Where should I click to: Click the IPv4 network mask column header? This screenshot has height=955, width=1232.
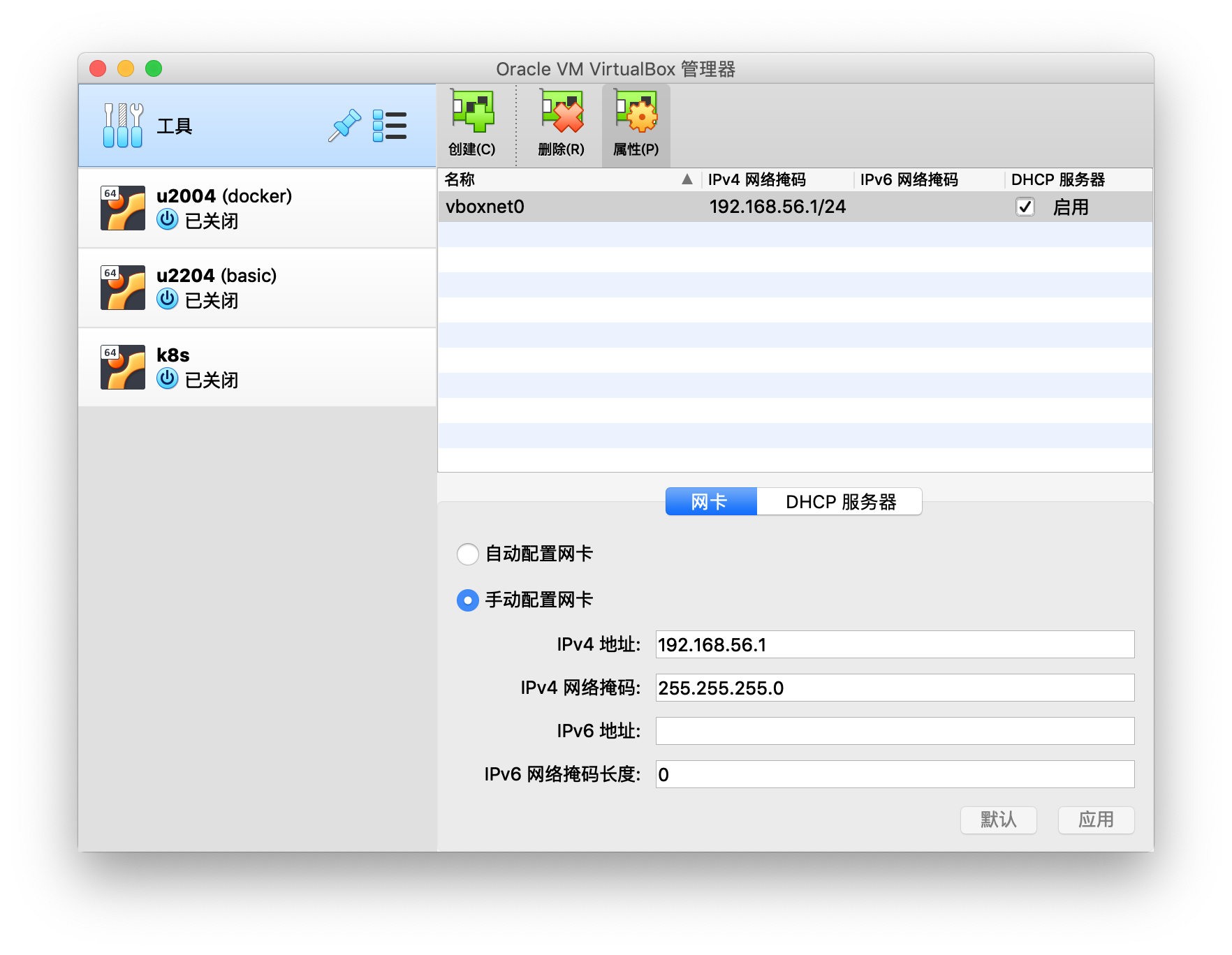757,179
